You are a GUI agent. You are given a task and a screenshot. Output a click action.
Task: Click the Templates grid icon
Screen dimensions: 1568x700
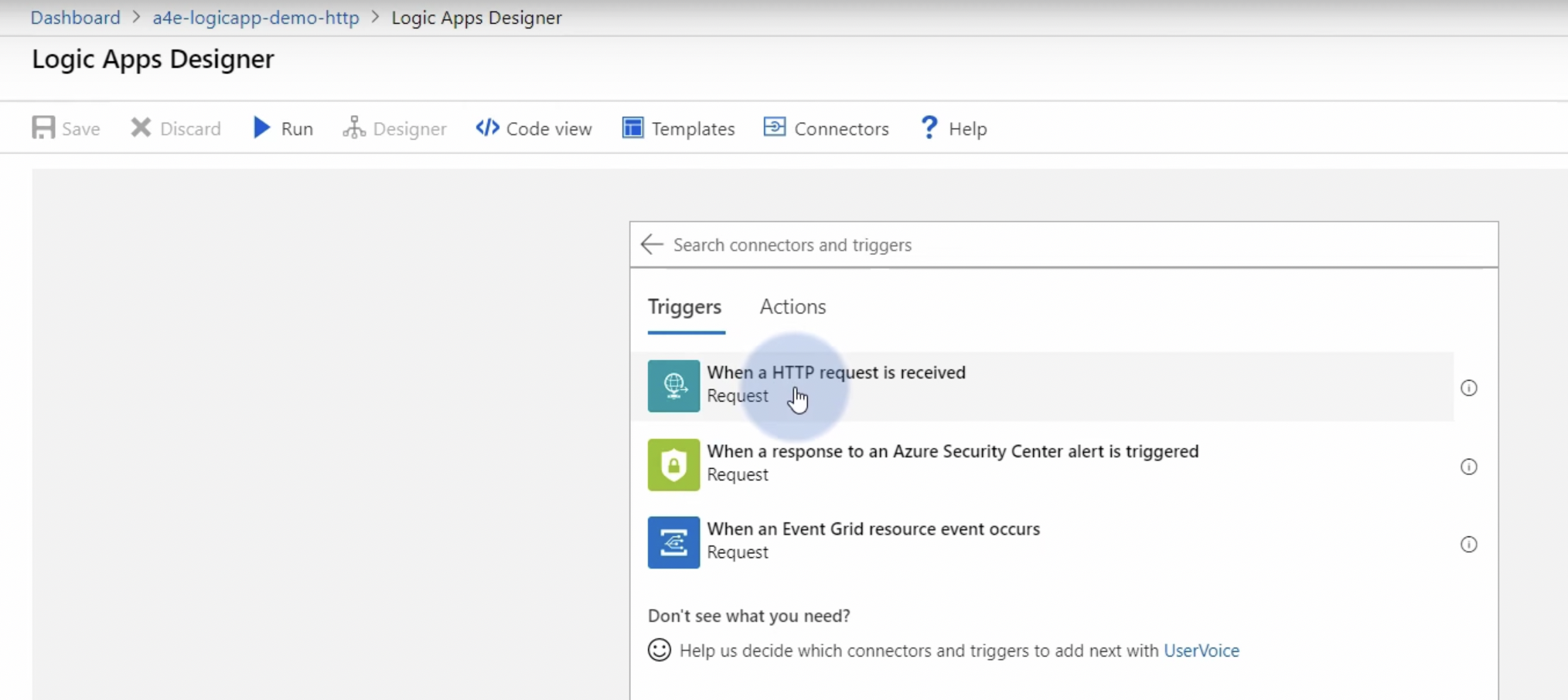[x=632, y=127]
